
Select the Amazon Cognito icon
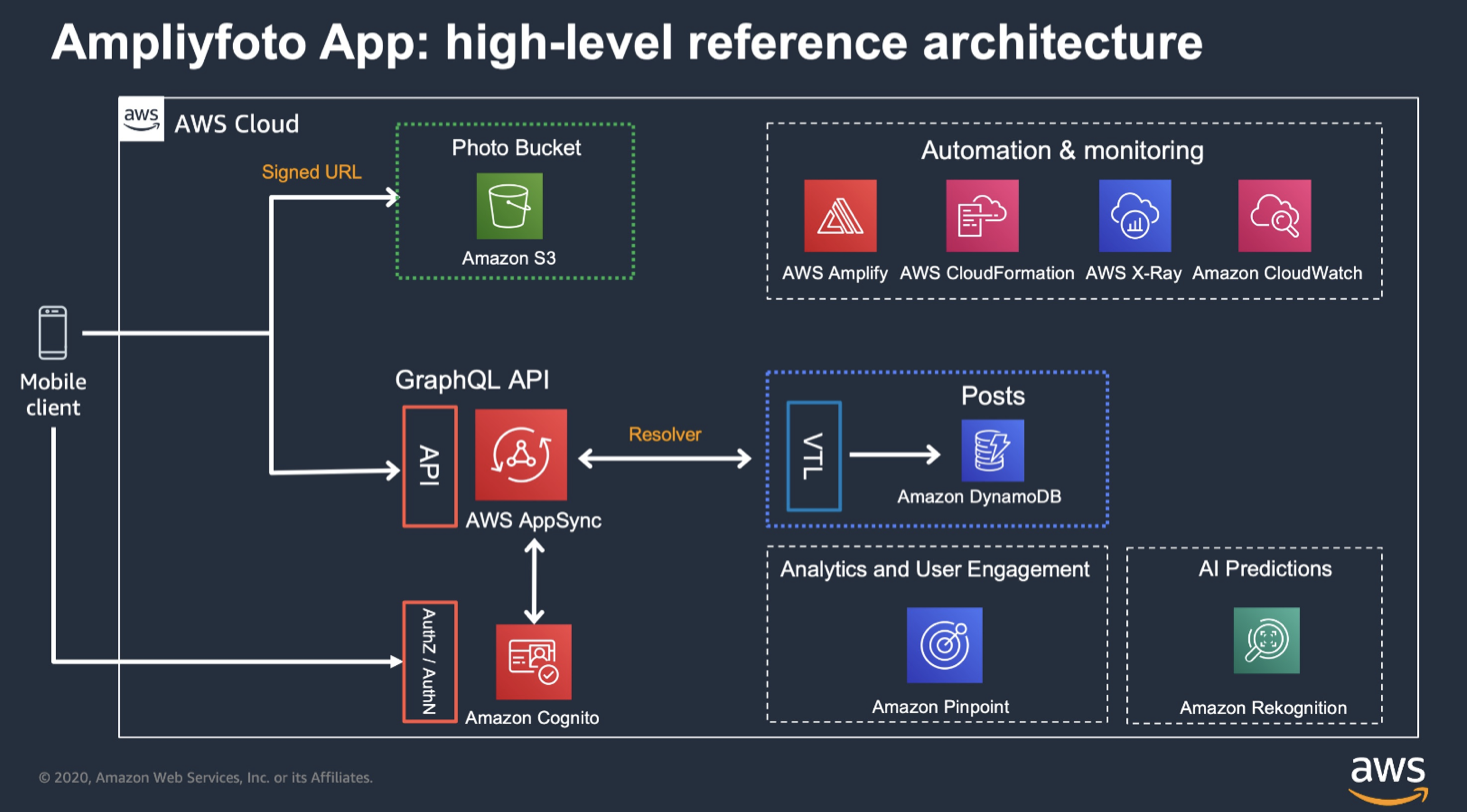tap(534, 662)
